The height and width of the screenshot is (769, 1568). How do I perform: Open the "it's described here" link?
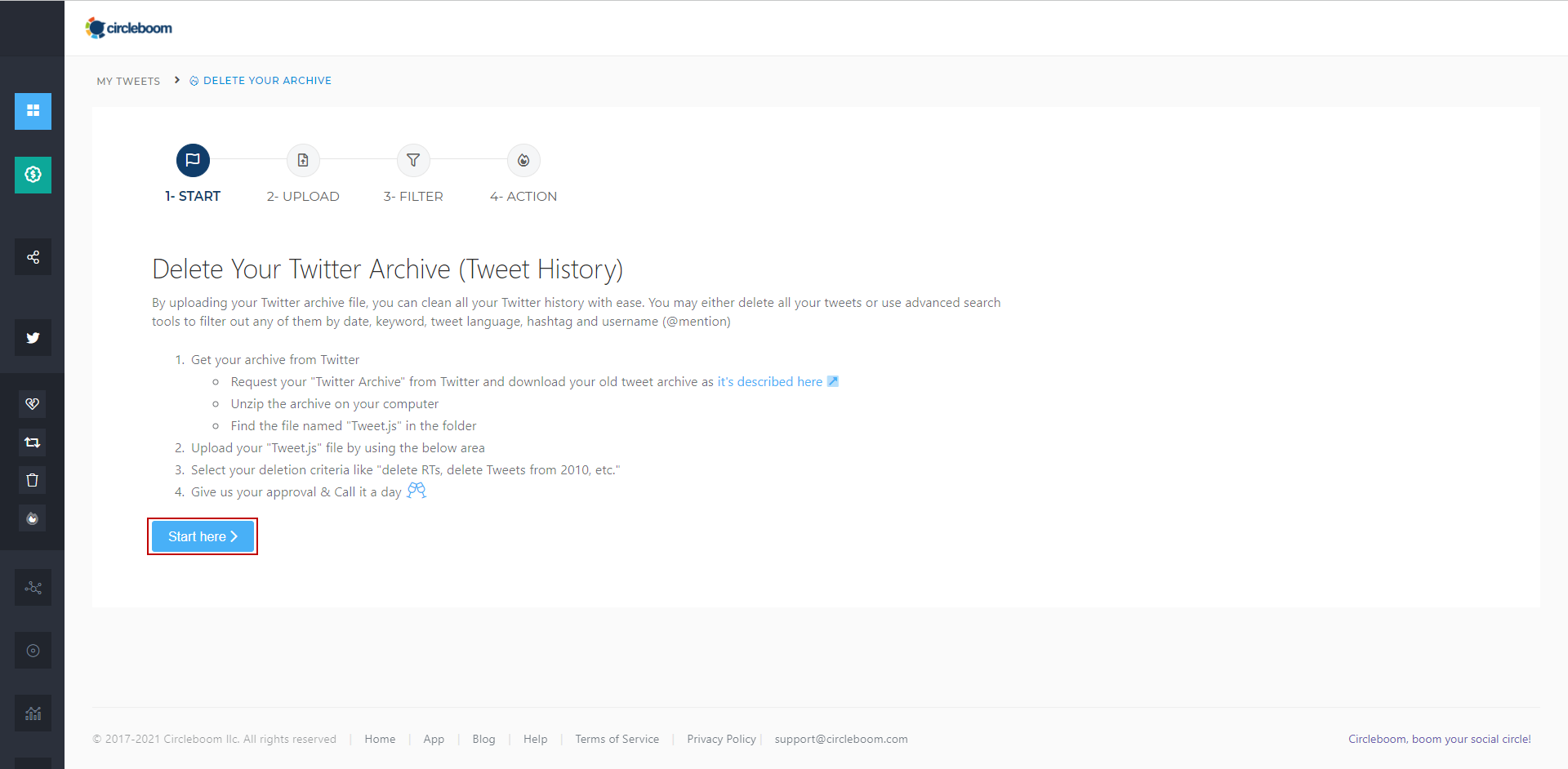tap(770, 381)
